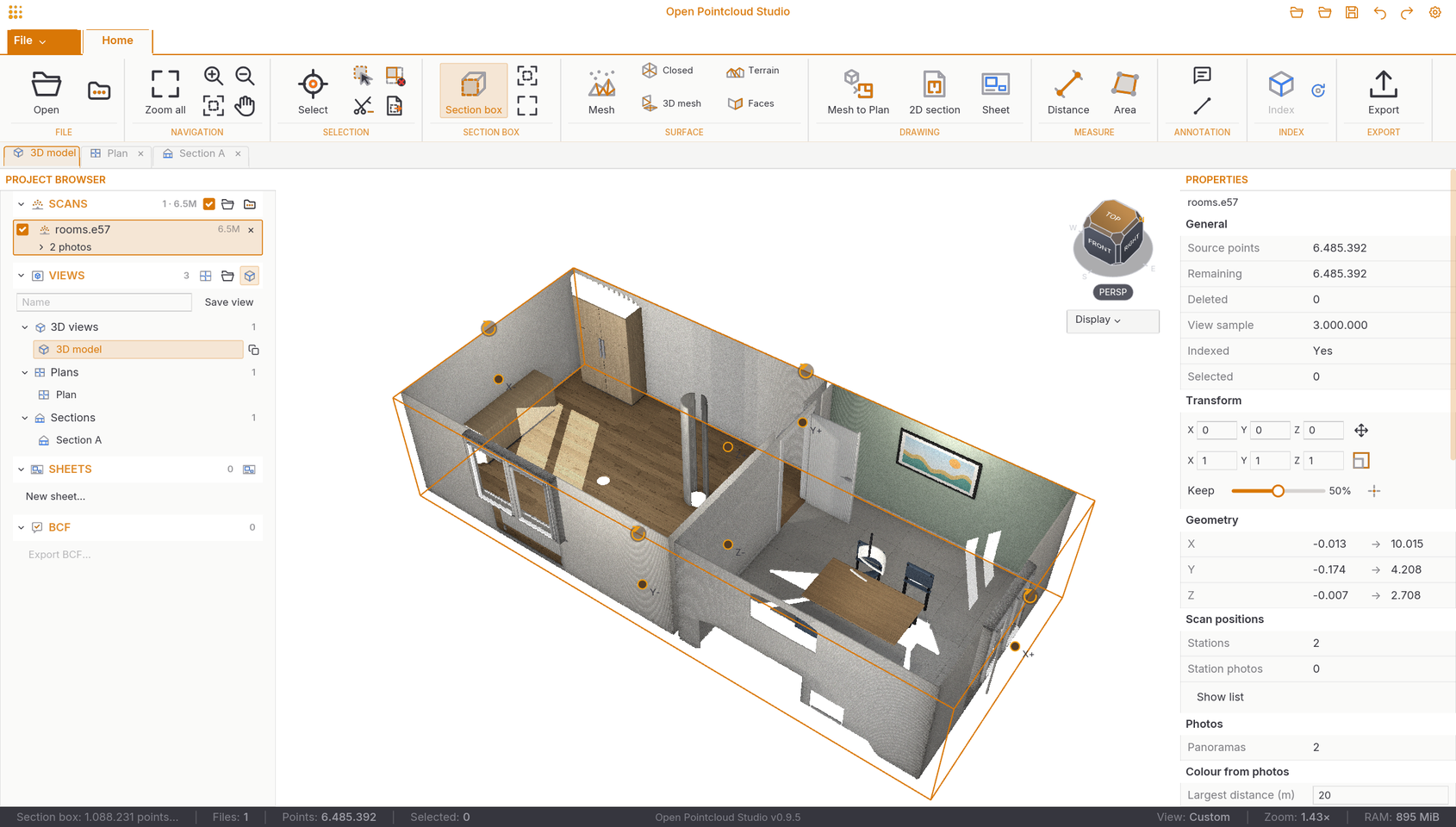Switch to the Home ribbon tab
This screenshot has height=827, width=1456.
[x=117, y=40]
